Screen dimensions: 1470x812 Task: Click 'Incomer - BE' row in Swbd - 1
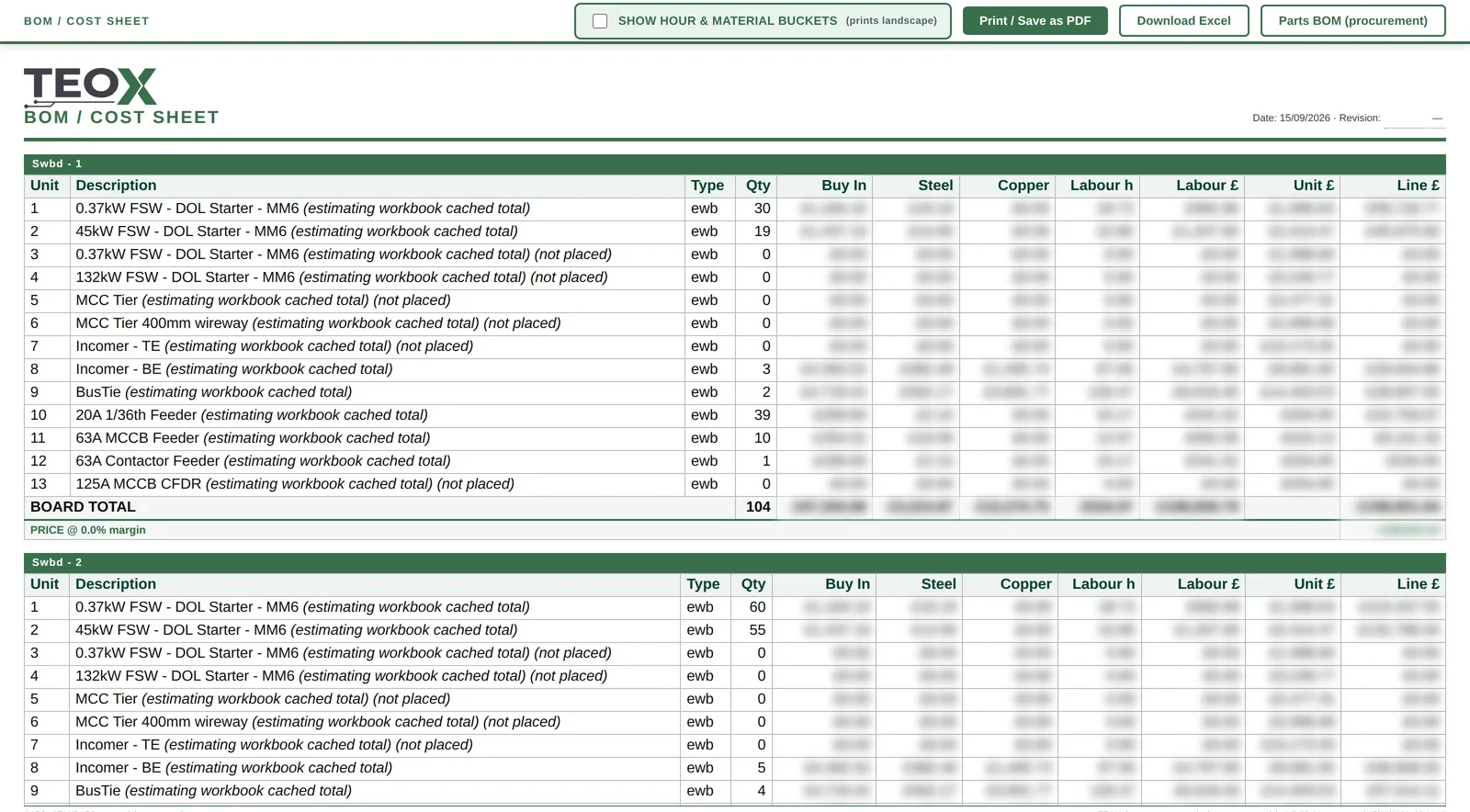735,369
